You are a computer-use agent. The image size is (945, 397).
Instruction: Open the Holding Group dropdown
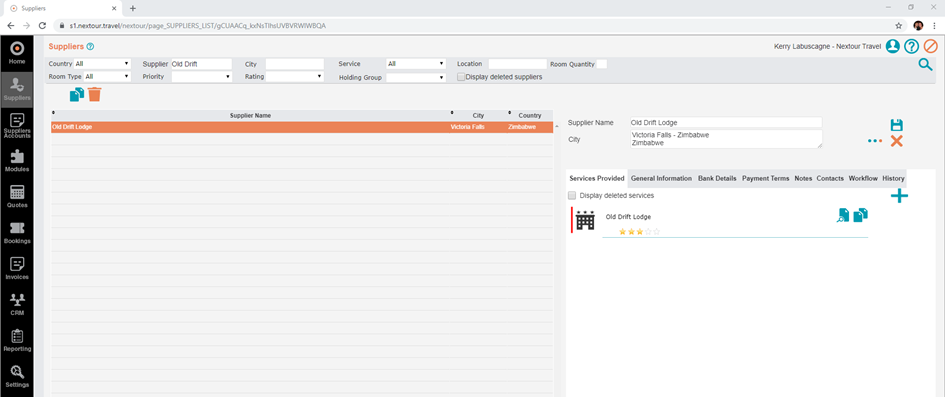tap(416, 77)
